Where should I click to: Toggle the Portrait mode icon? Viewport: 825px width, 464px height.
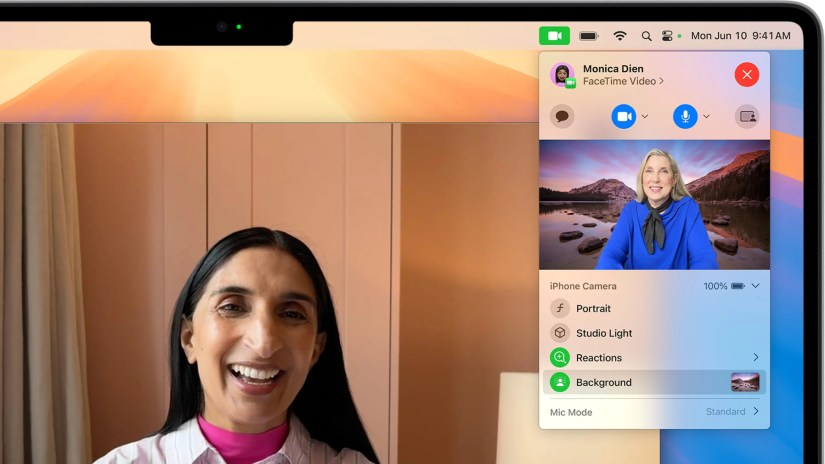coord(560,308)
